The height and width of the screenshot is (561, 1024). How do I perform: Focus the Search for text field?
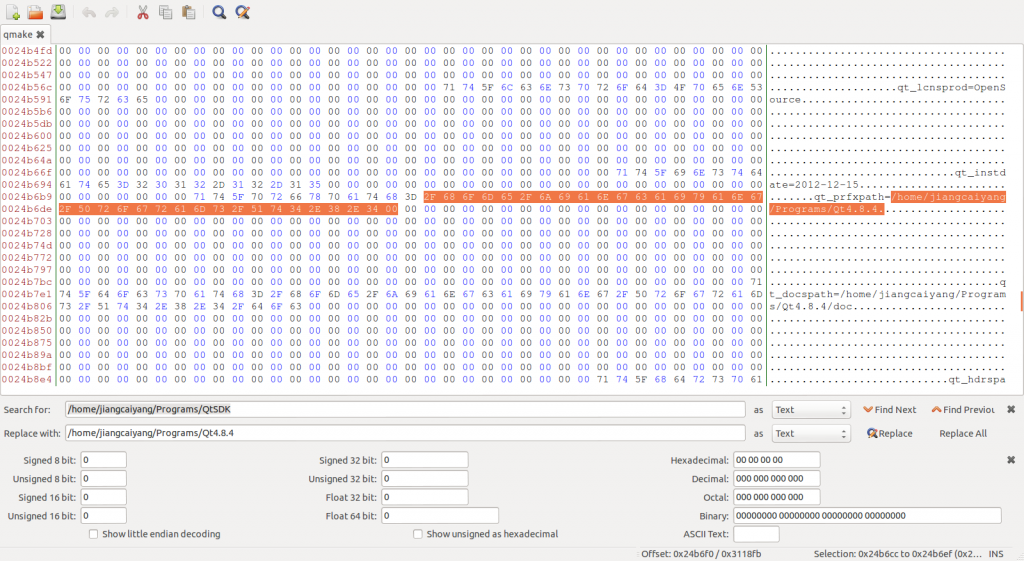(405, 409)
